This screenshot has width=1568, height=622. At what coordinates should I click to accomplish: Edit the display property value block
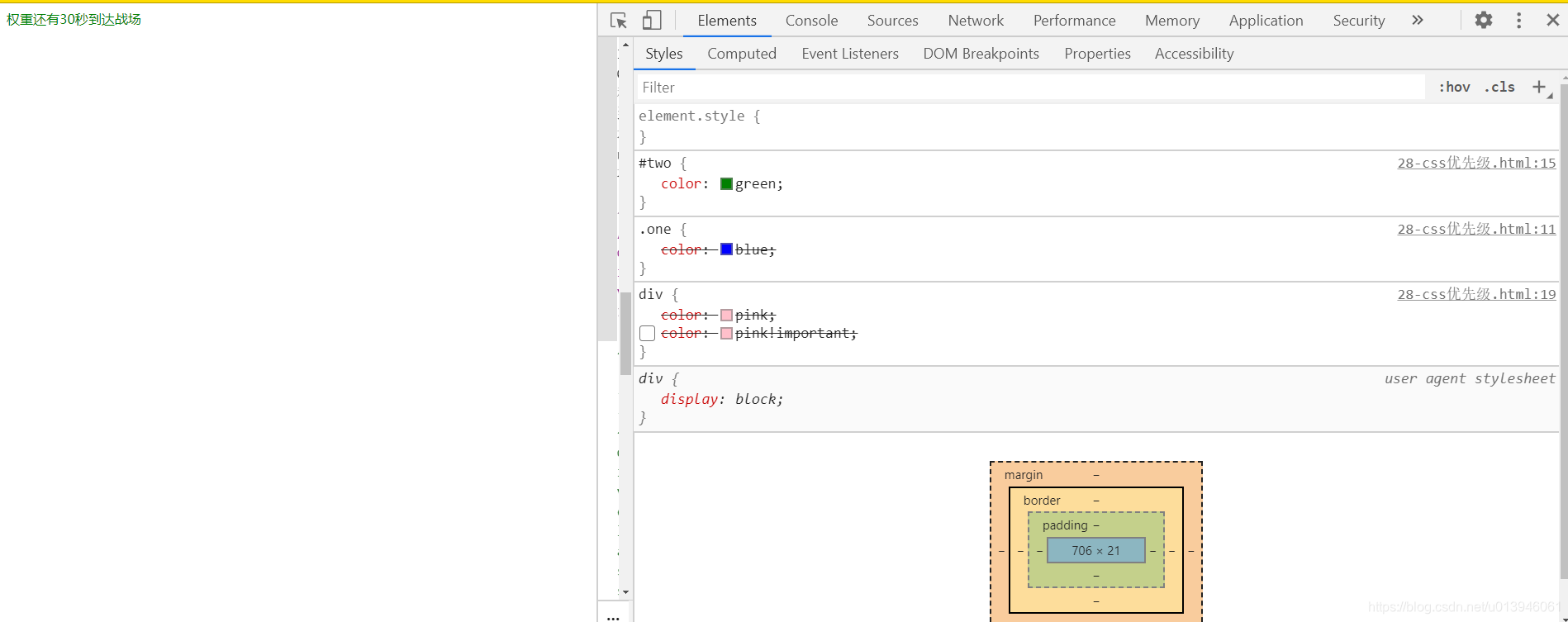[x=755, y=399]
